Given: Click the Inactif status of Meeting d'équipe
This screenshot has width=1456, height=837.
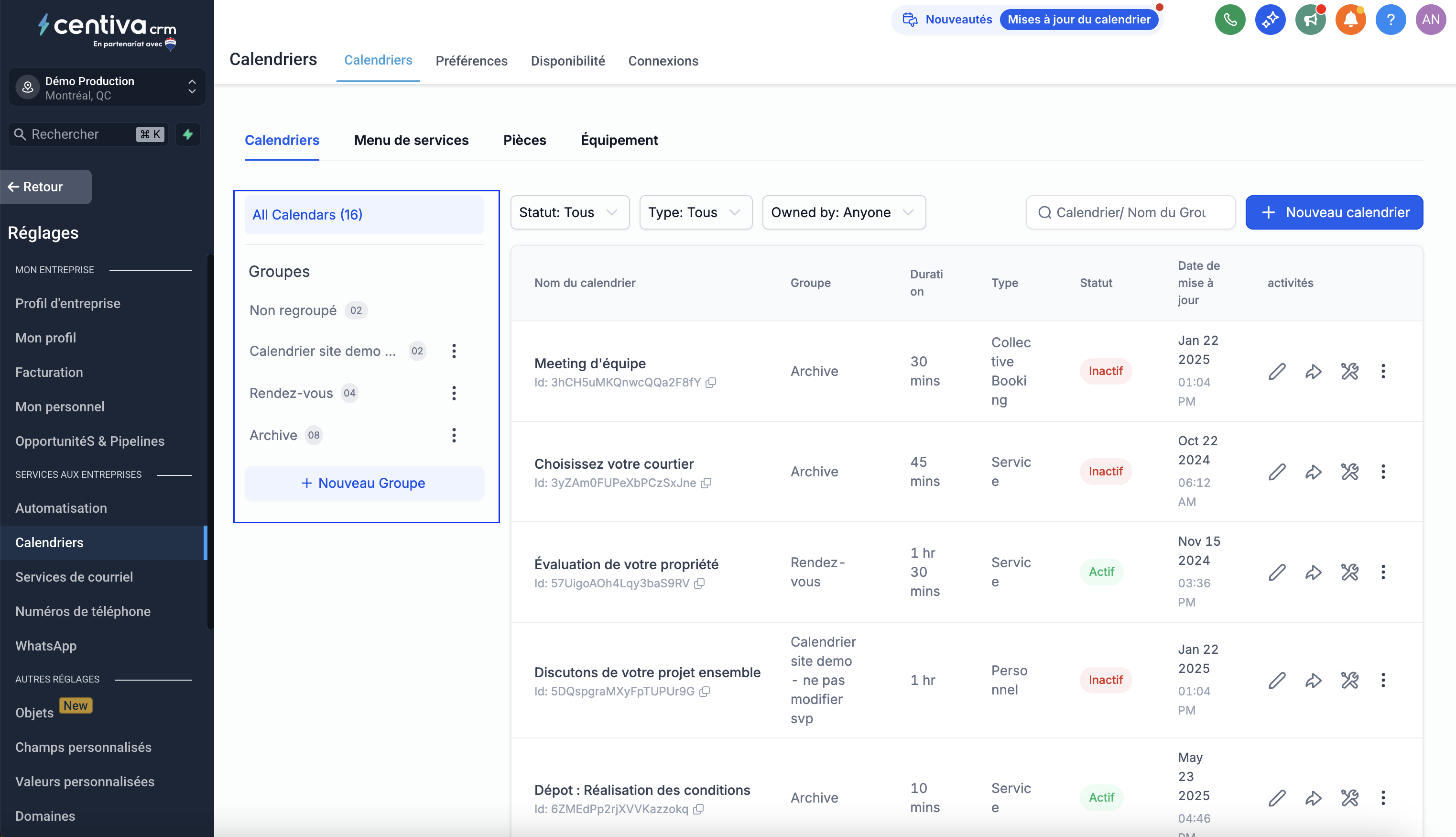Looking at the screenshot, I should click(1105, 371).
